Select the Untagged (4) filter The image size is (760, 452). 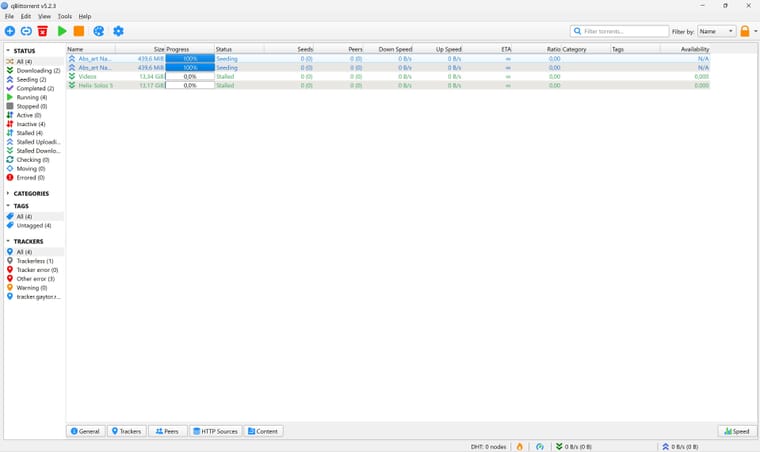pyautogui.click(x=33, y=225)
